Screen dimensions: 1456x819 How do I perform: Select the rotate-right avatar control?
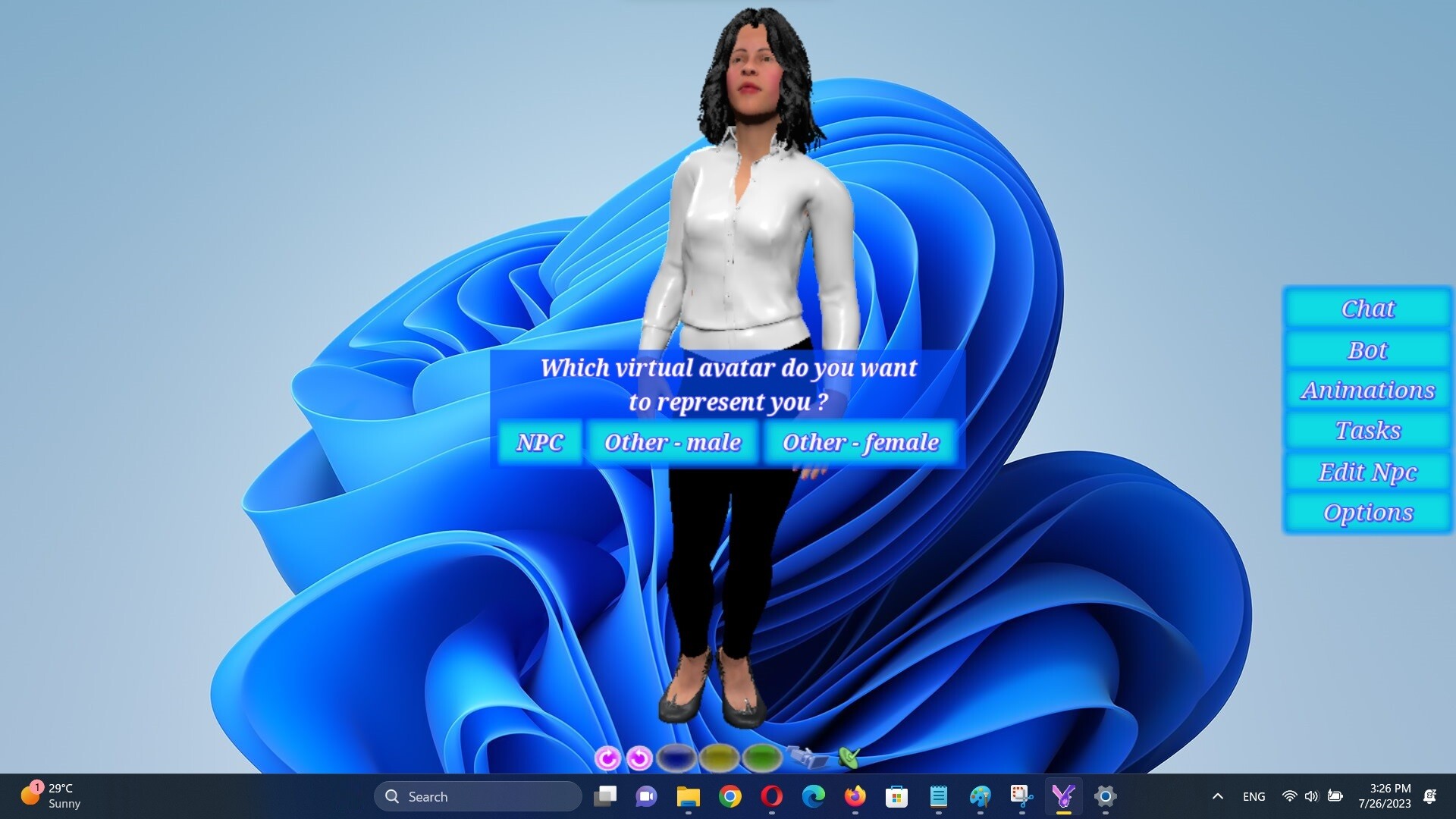click(x=607, y=757)
